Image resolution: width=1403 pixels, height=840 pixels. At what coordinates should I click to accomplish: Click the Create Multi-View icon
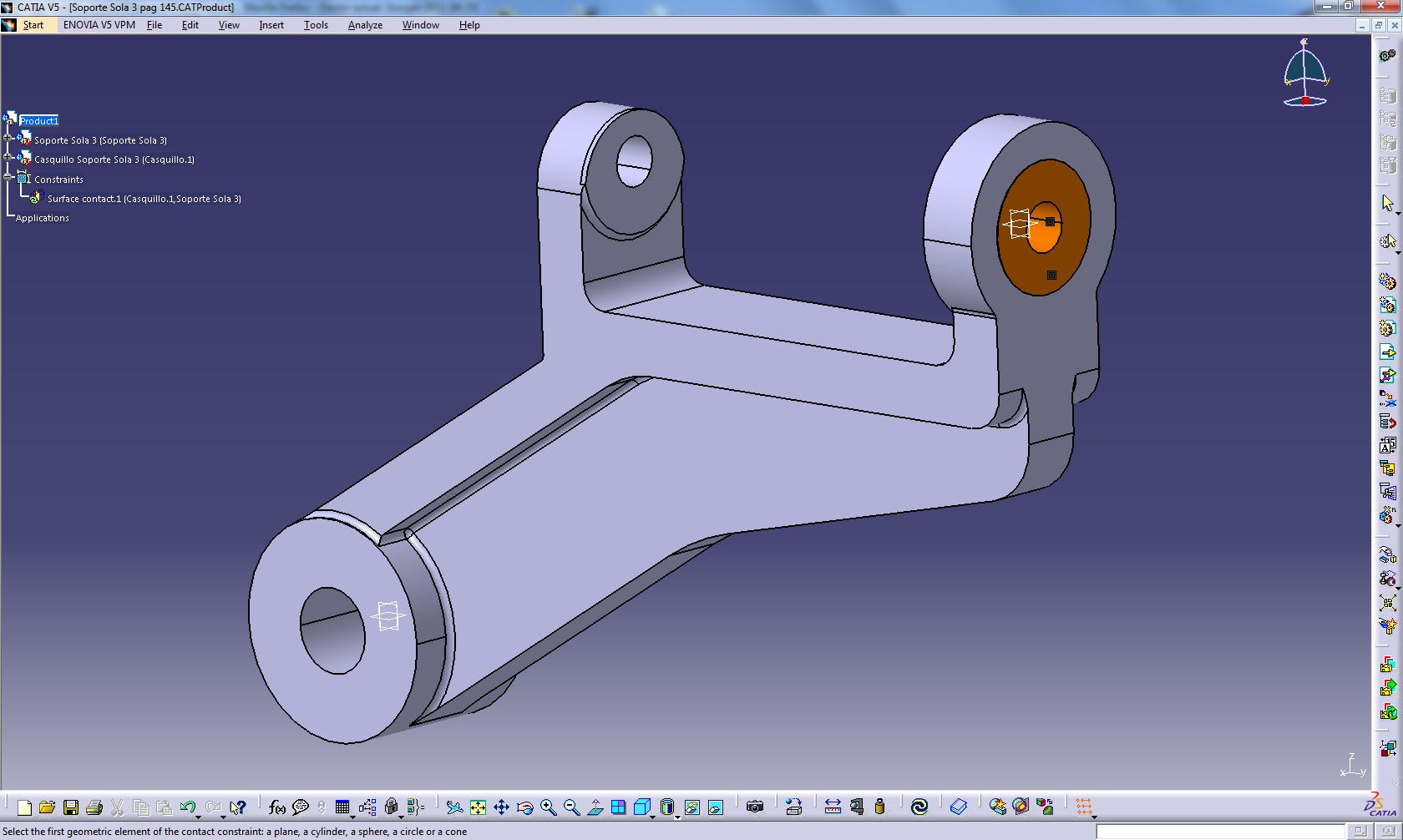618,807
